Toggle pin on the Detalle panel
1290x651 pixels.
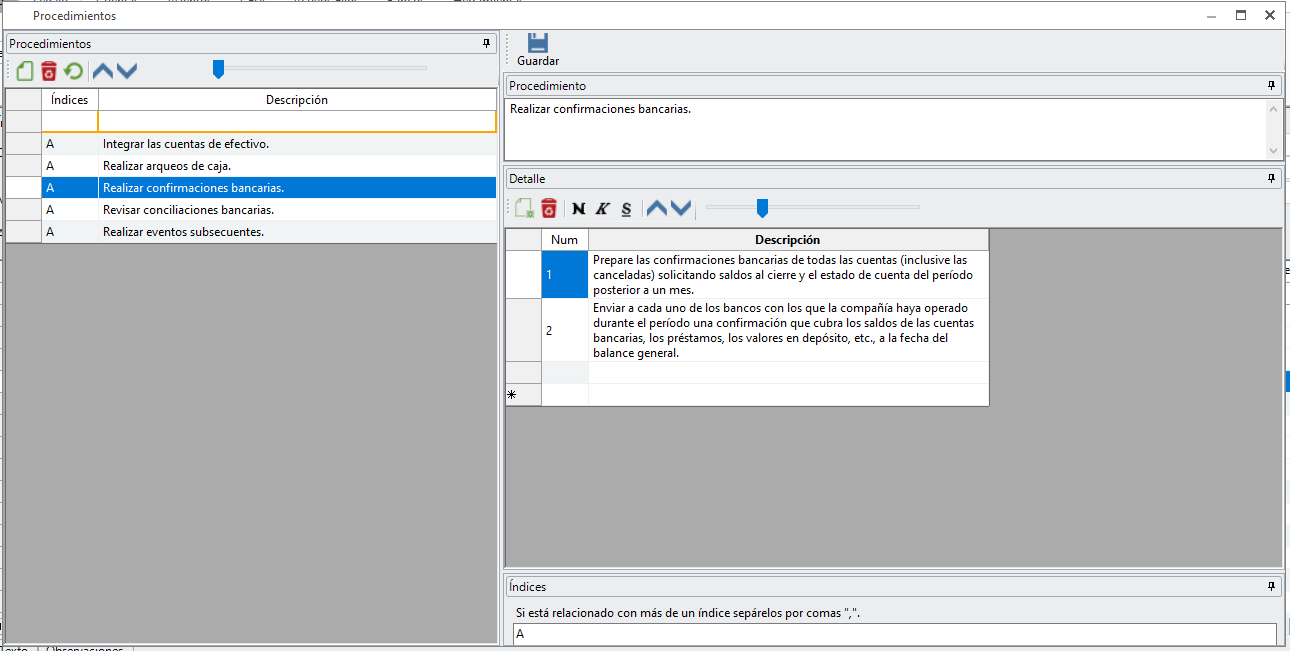pyautogui.click(x=1272, y=178)
